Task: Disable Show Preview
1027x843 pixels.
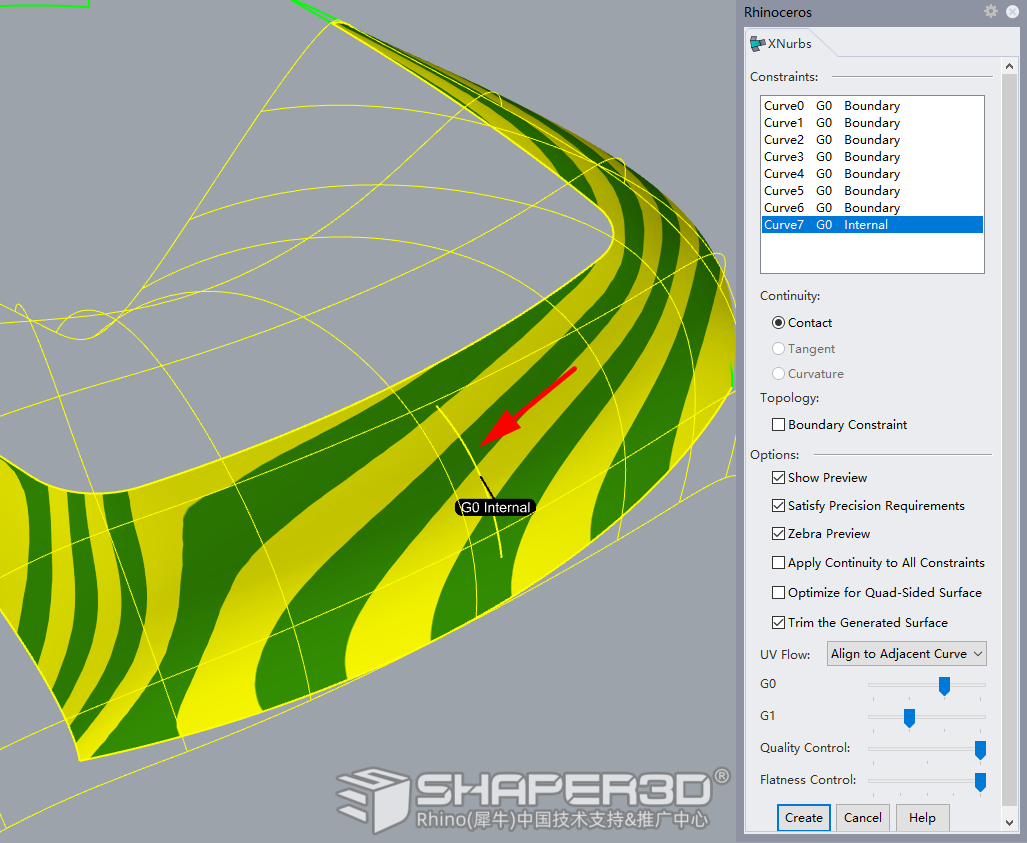Action: (778, 477)
